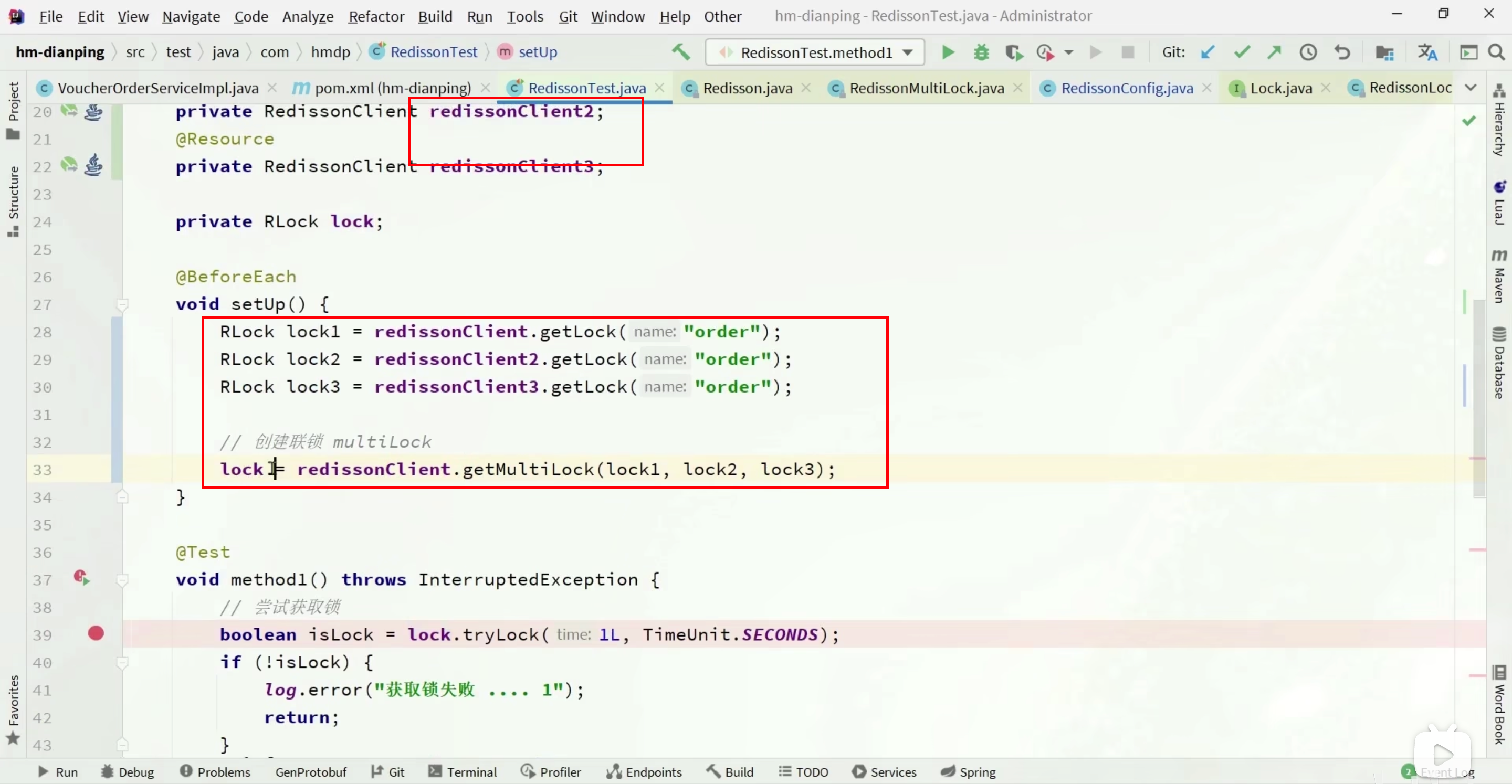
Task: Open the Favorites tool window
Action: point(13,709)
